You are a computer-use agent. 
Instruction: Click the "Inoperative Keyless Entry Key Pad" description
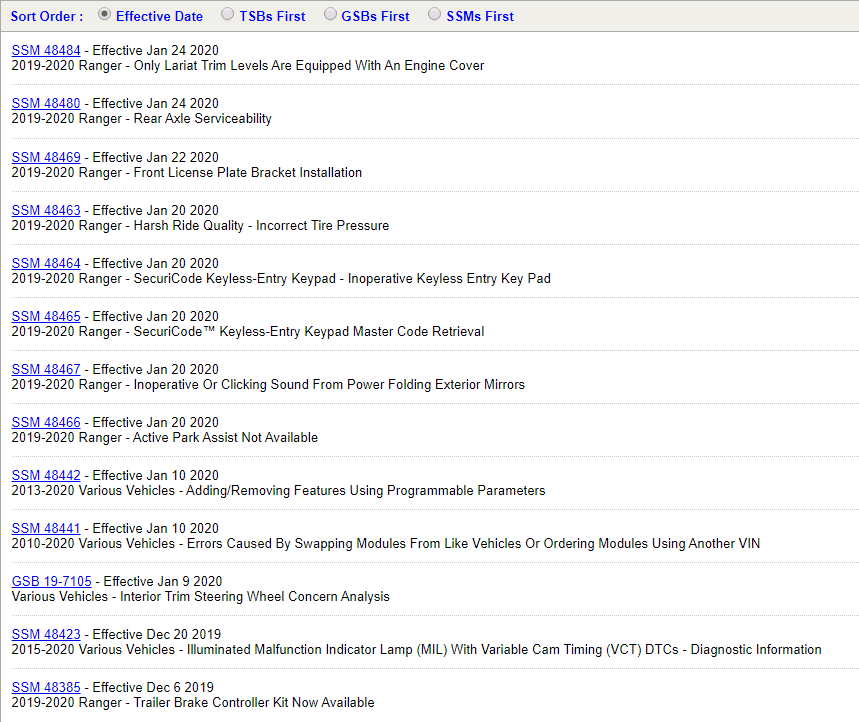point(281,279)
